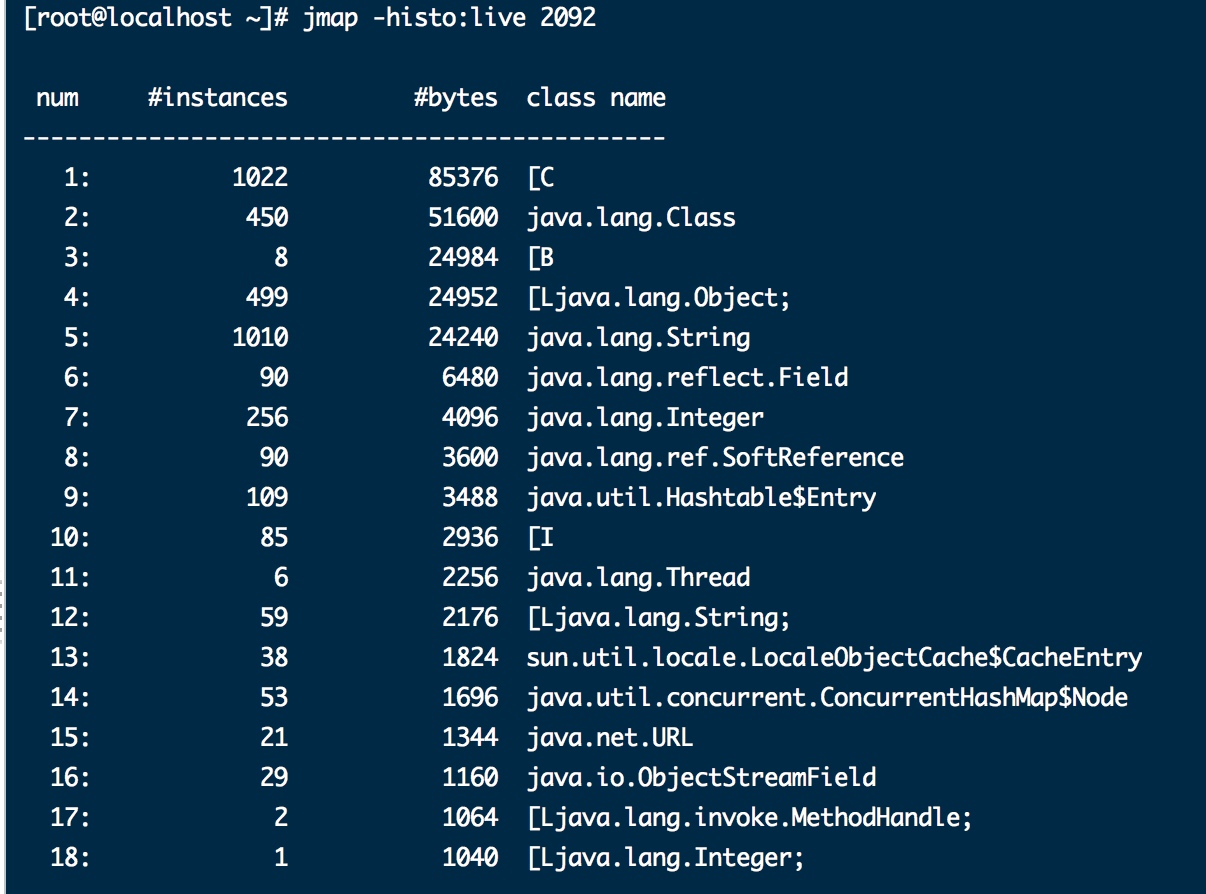Click the java.util.Hashtable$Entry class name
The image size is (1206, 894).
click(x=701, y=498)
